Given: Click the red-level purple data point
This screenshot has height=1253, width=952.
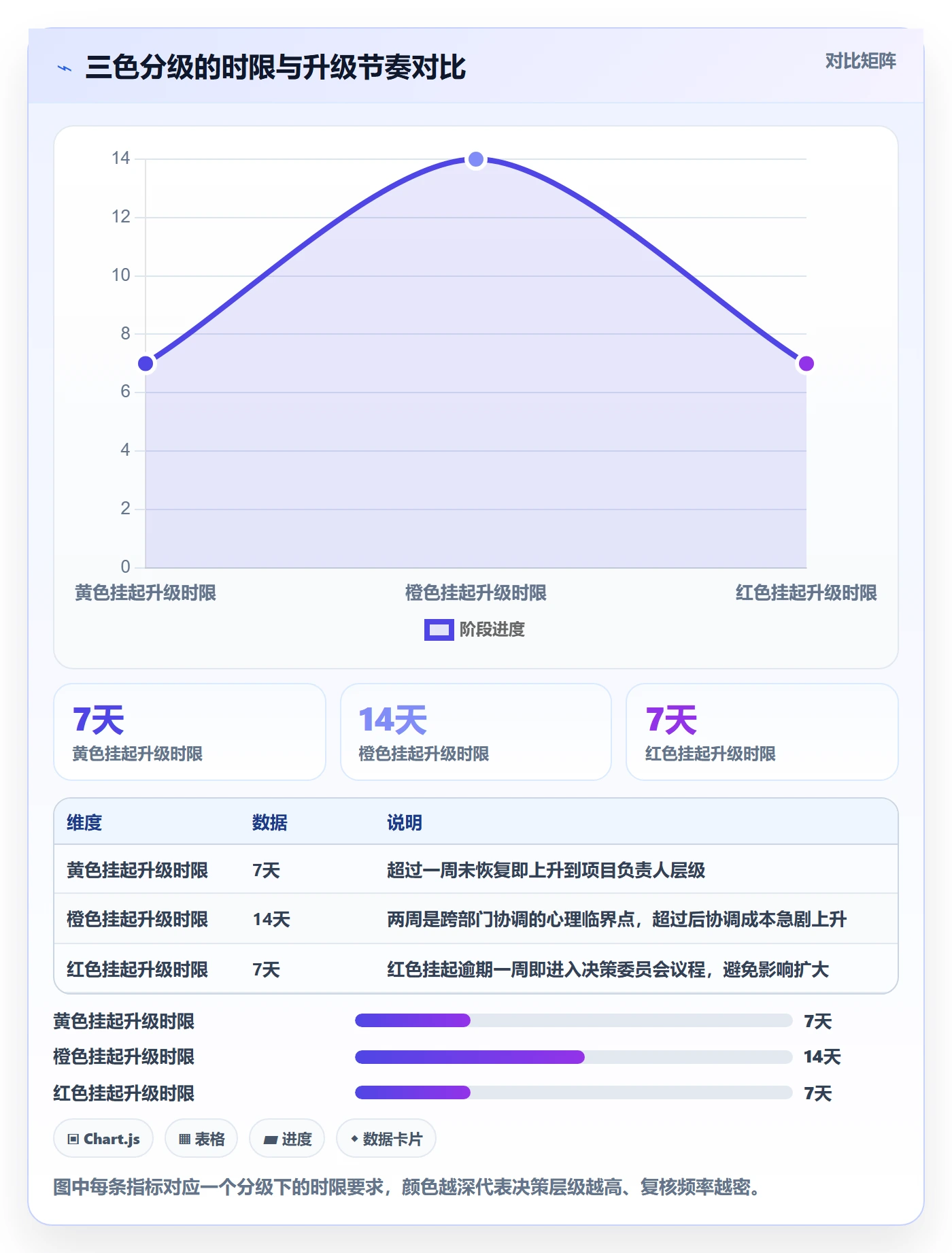Looking at the screenshot, I should coord(806,364).
